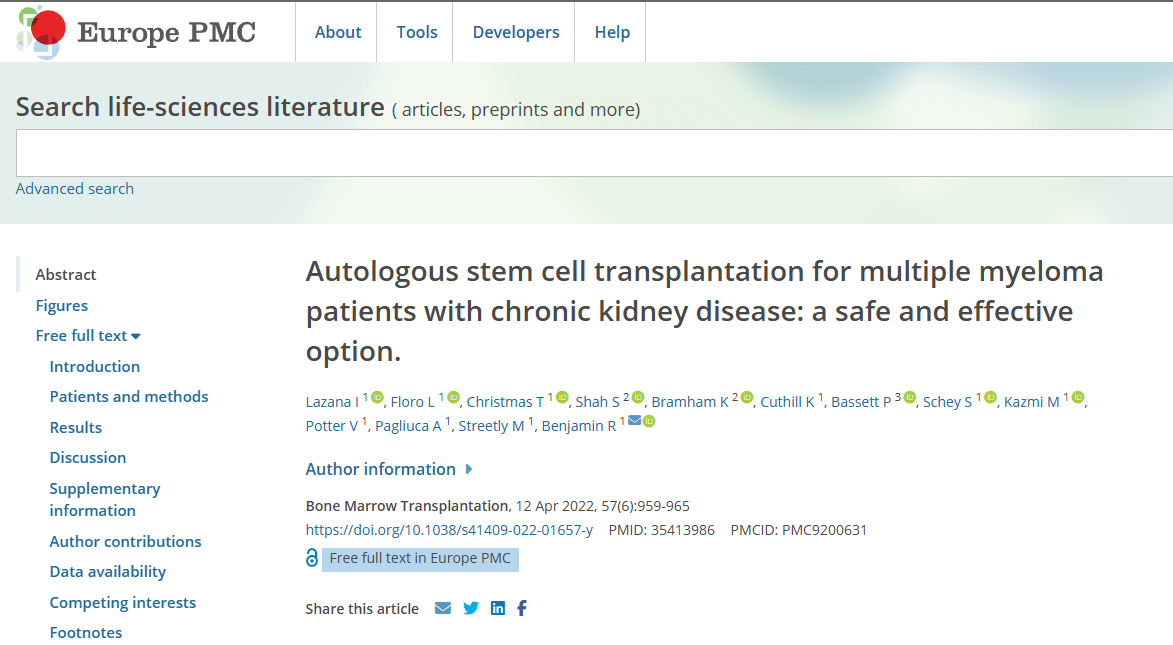
Task: Open Lazana I's ORCID icon
Action: point(377,398)
